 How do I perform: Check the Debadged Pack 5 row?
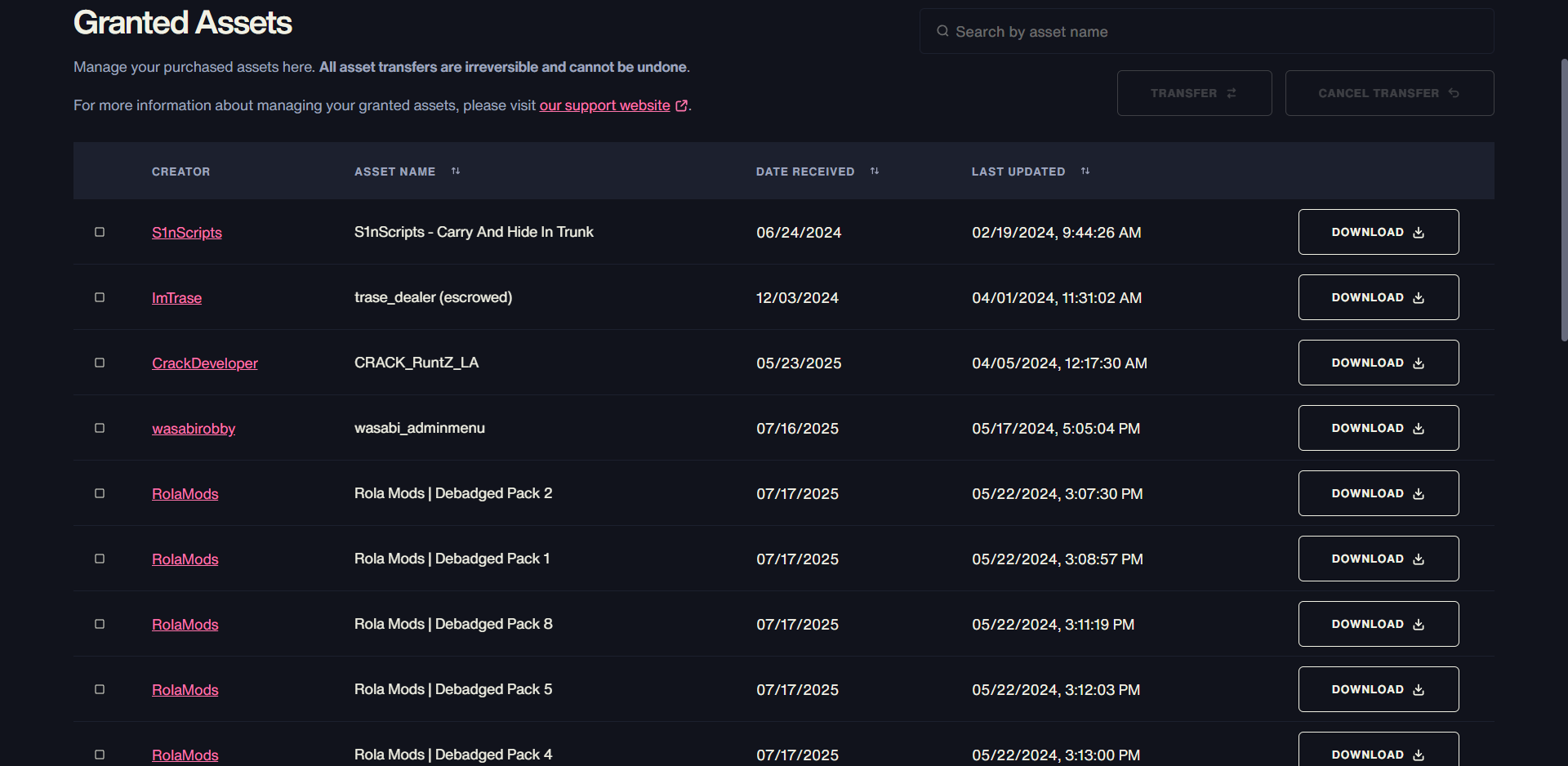(x=100, y=689)
